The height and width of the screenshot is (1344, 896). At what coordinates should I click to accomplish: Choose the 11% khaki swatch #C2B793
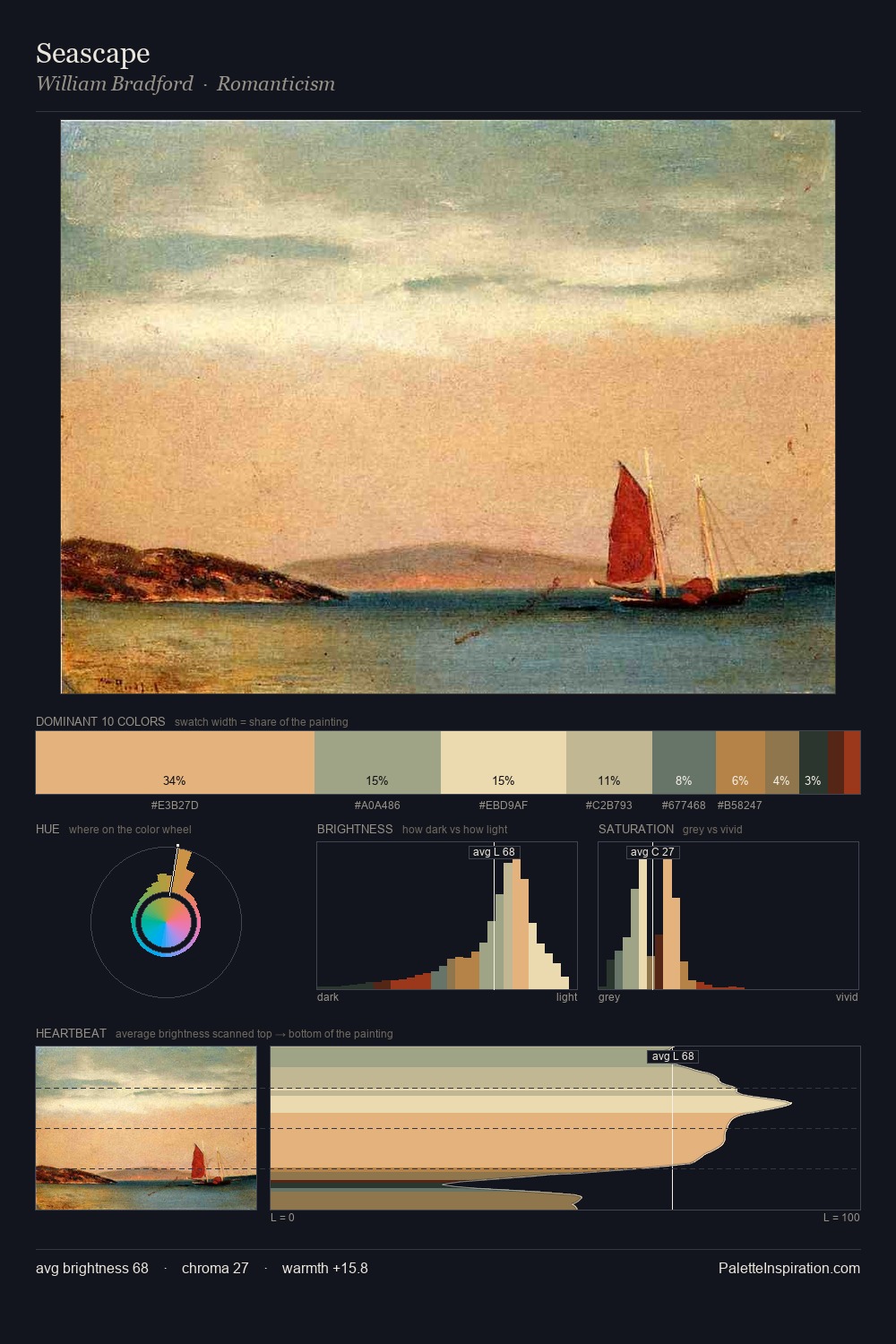pyautogui.click(x=609, y=762)
